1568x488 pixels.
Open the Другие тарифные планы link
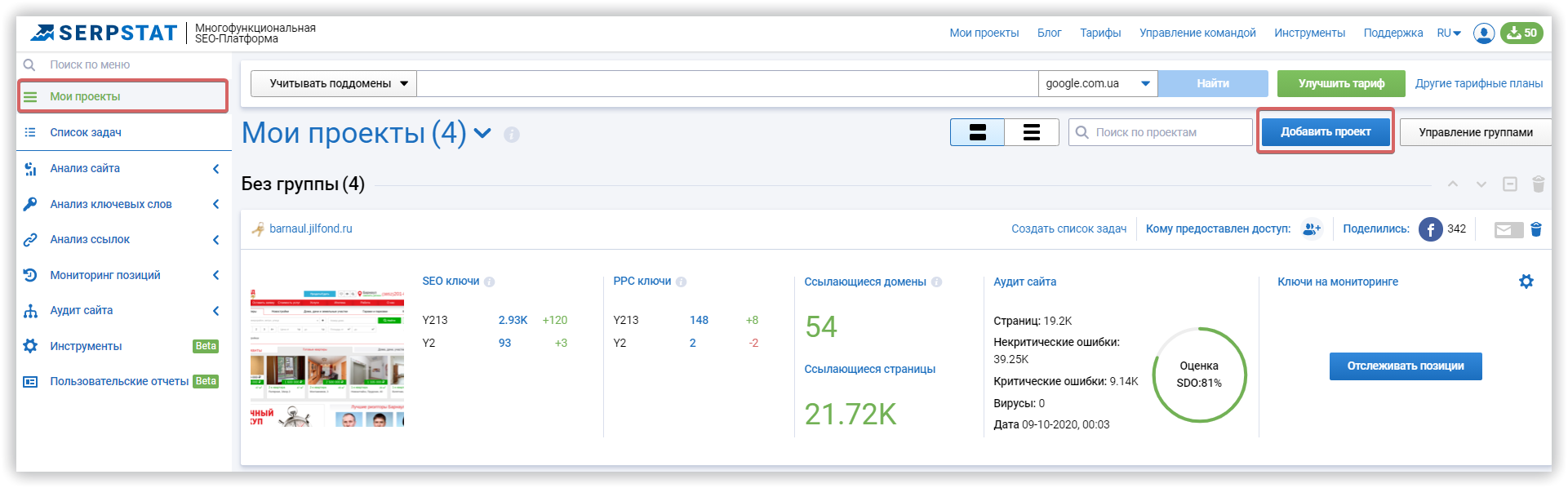point(1479,83)
